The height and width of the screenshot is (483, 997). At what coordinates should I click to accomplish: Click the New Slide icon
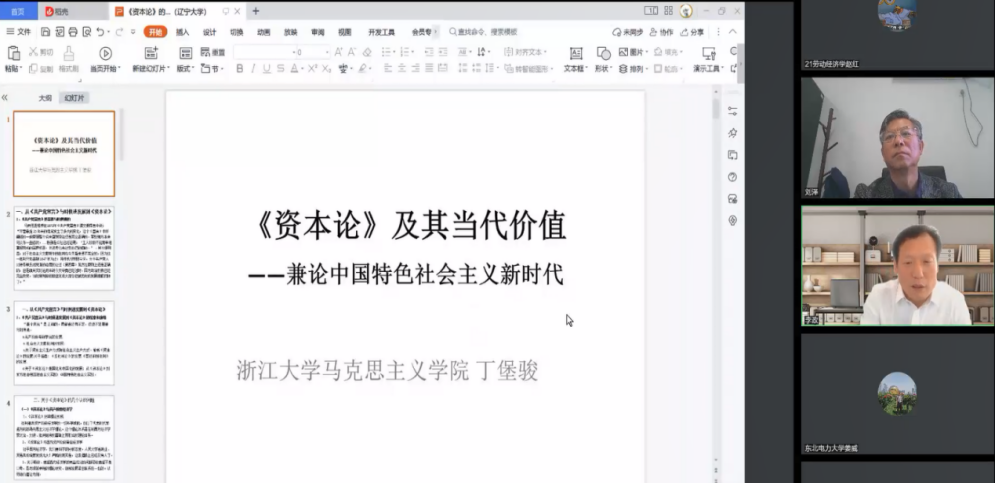pos(149,54)
